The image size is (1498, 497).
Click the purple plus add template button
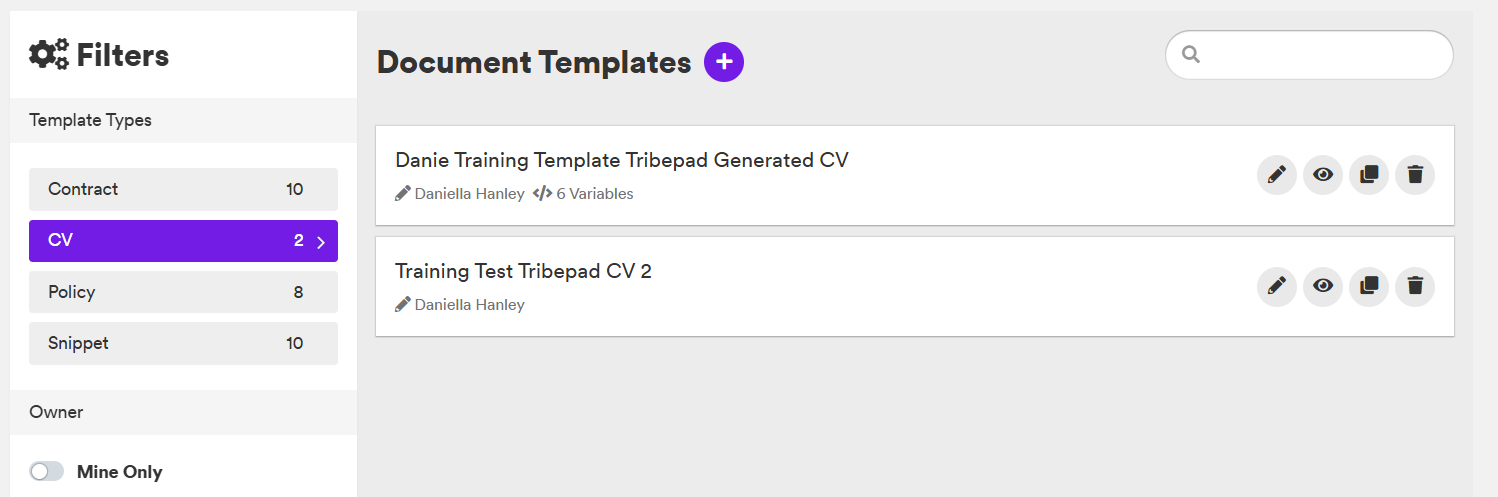724,62
